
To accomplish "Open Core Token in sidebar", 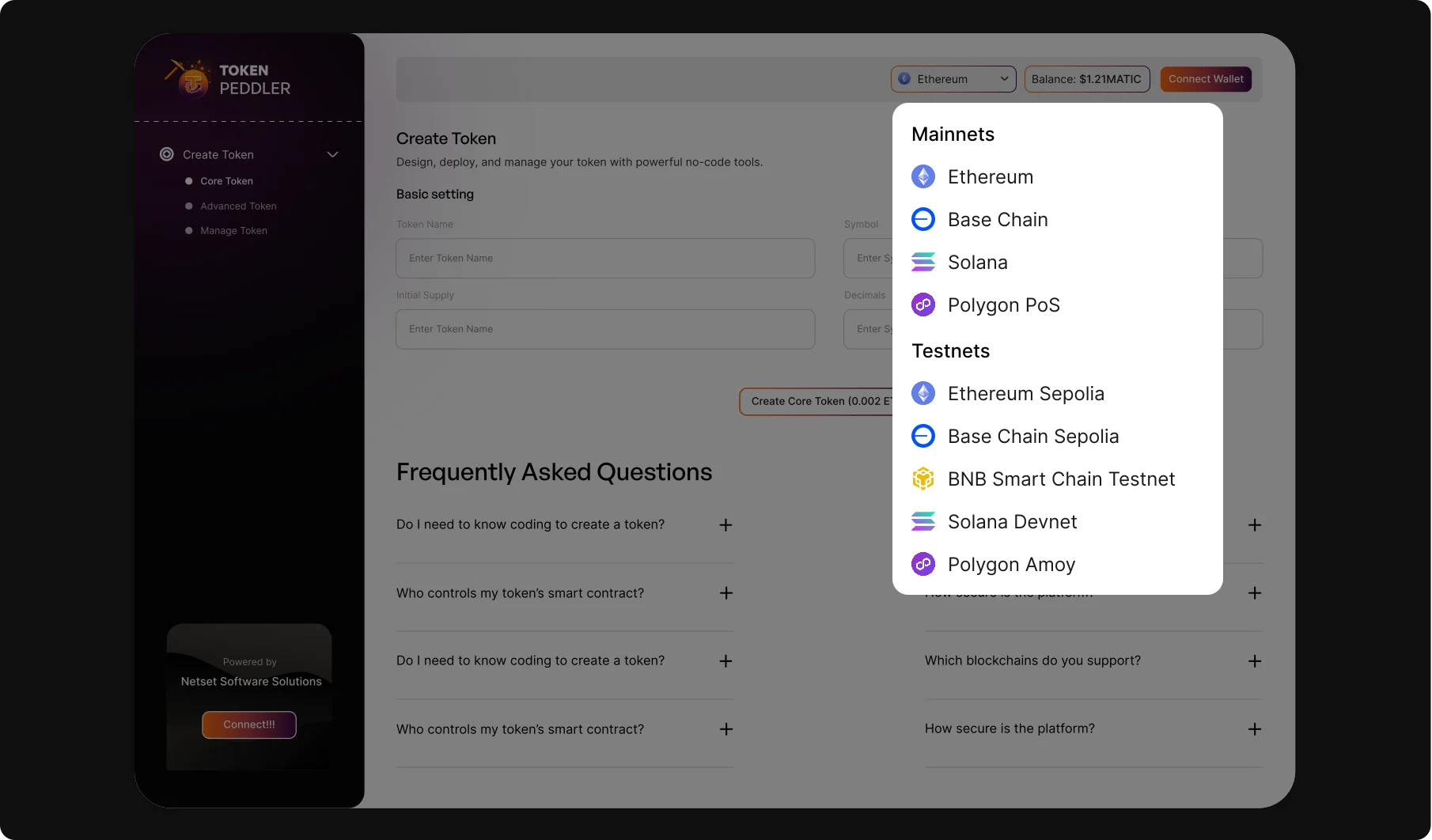I will click(226, 181).
